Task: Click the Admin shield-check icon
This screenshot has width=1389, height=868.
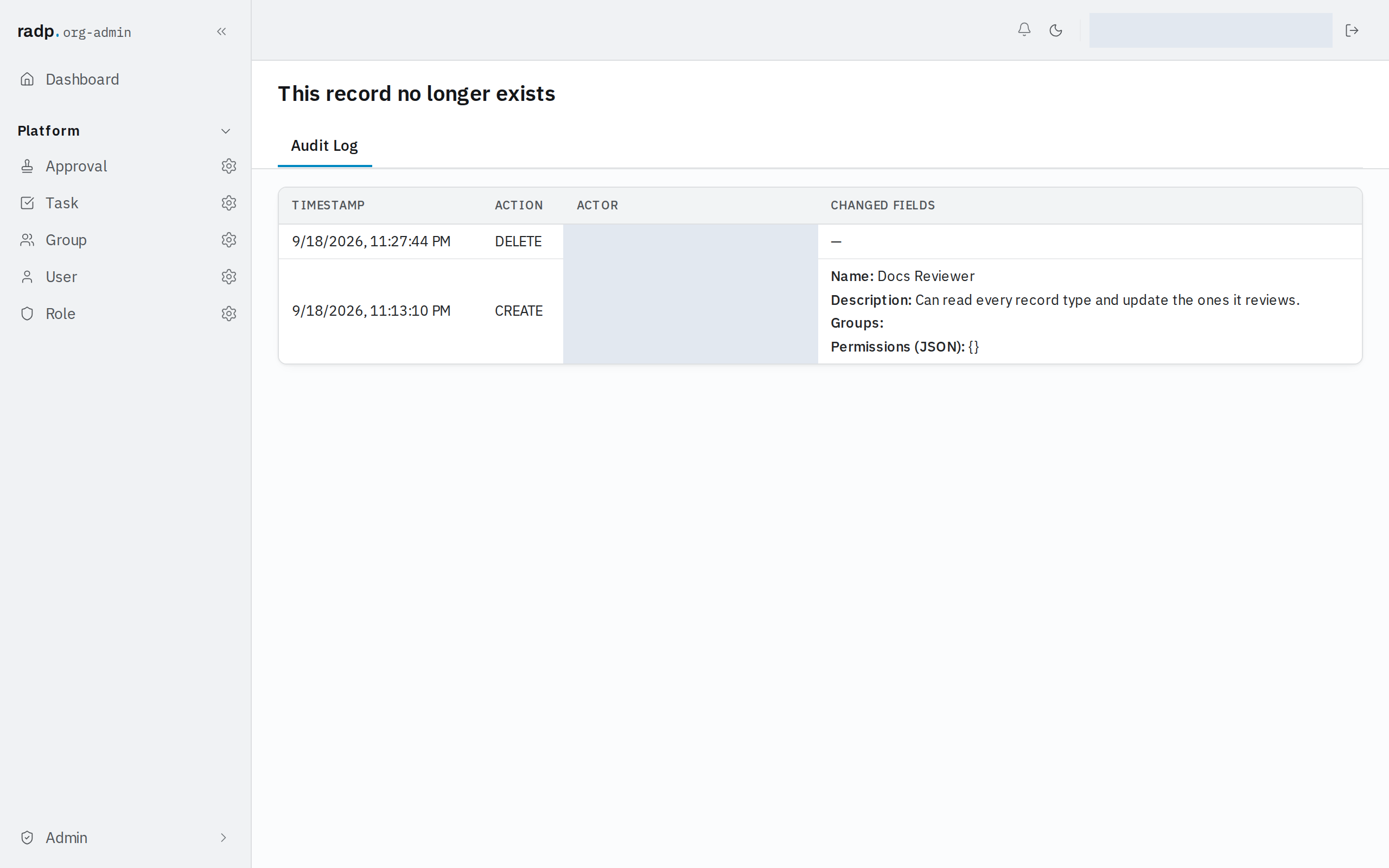Action: [x=27, y=838]
